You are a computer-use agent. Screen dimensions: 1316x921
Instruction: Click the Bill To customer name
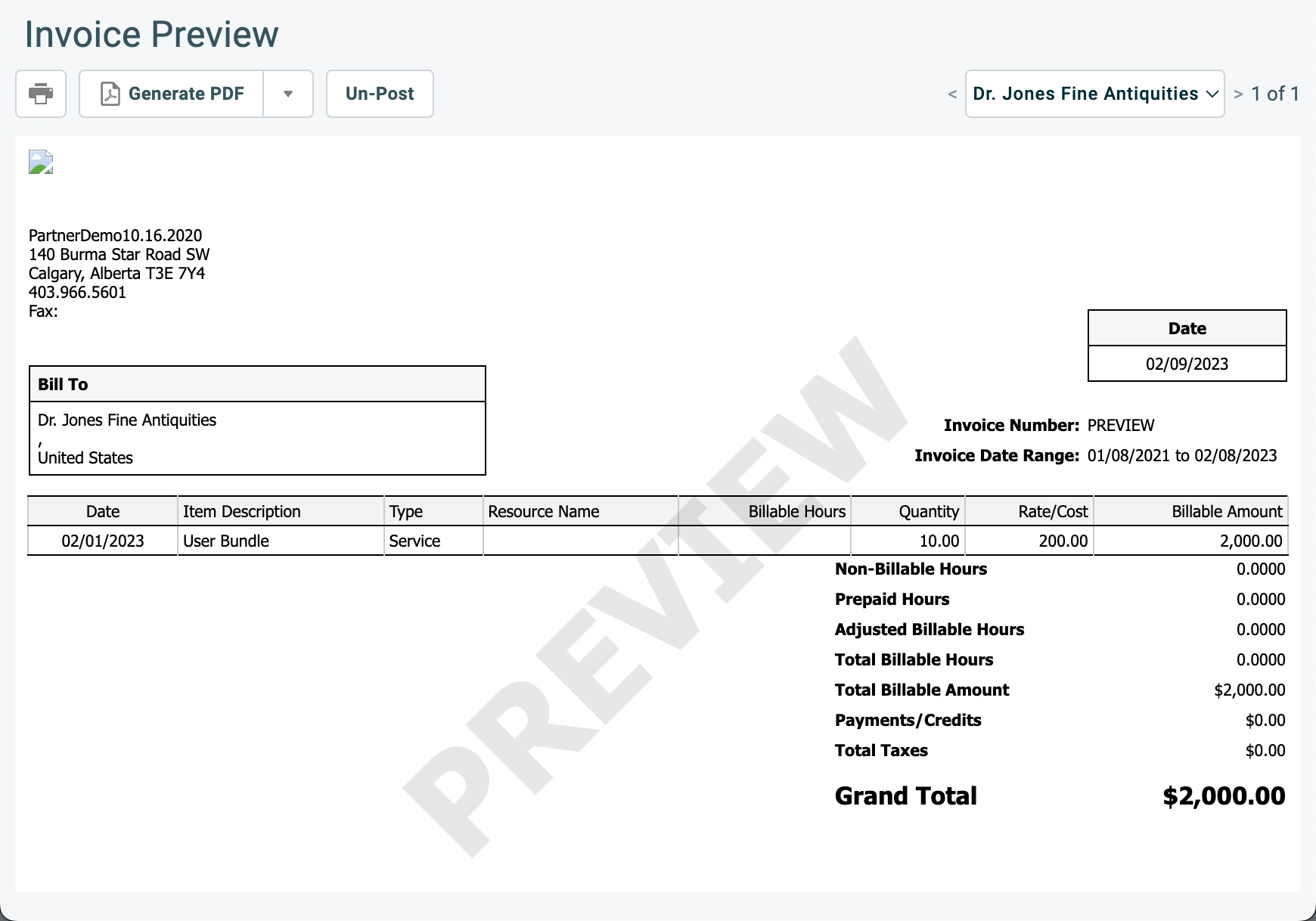[127, 420]
